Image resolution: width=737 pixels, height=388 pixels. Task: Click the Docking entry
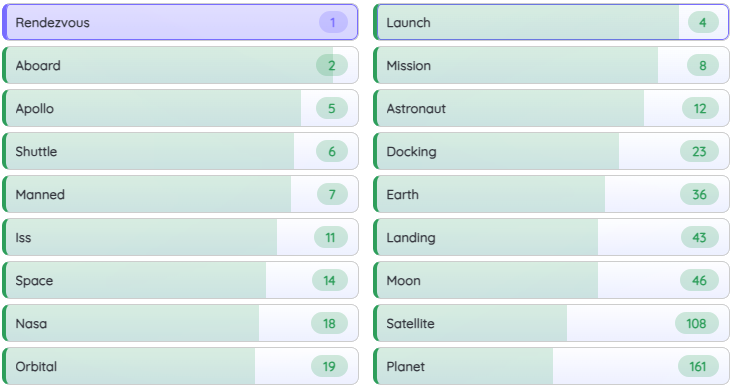(x=551, y=151)
